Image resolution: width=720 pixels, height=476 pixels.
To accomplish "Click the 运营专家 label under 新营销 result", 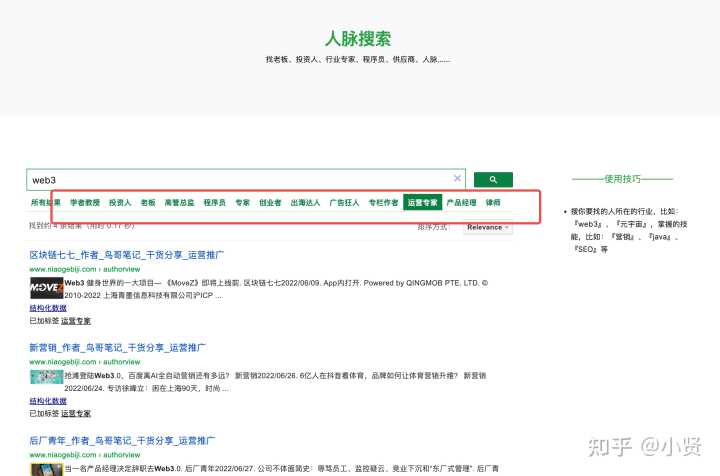I will pyautogui.click(x=76, y=414).
